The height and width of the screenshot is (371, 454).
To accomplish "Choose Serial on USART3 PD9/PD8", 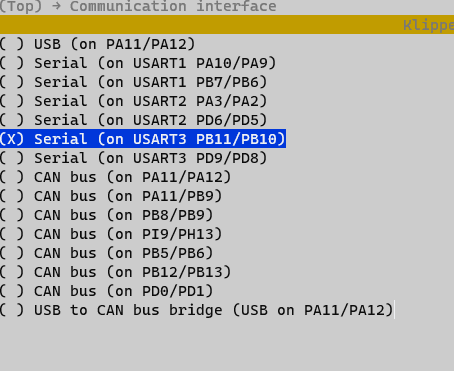I will tap(133, 158).
